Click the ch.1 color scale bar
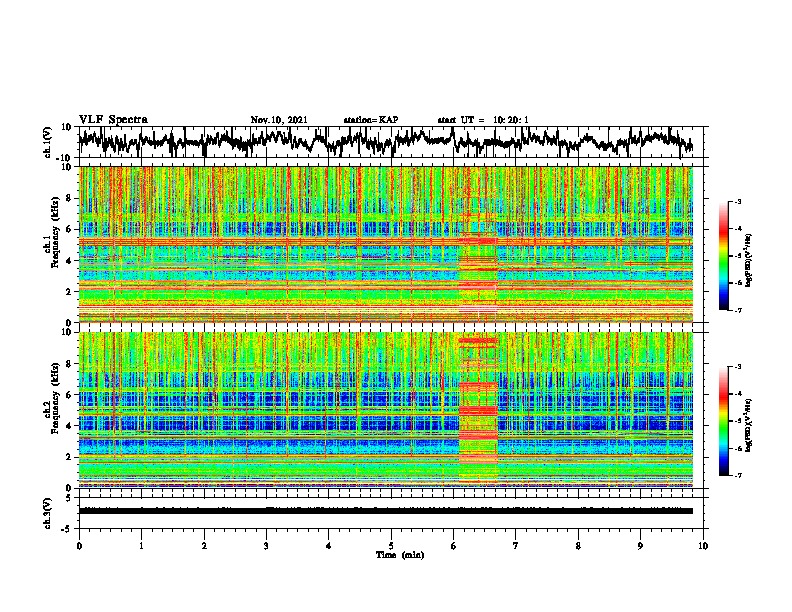The image size is (792, 612). point(723,256)
